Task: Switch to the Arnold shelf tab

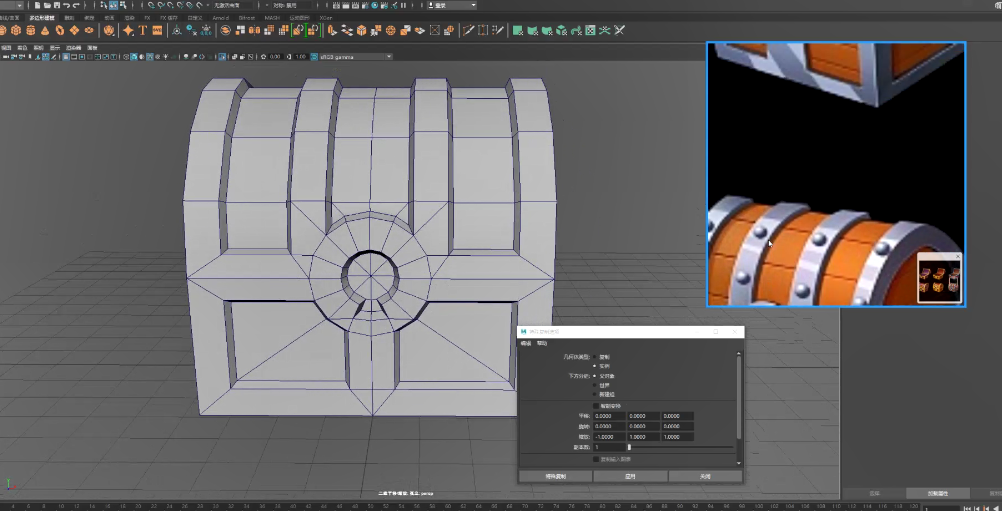Action: pos(220,17)
